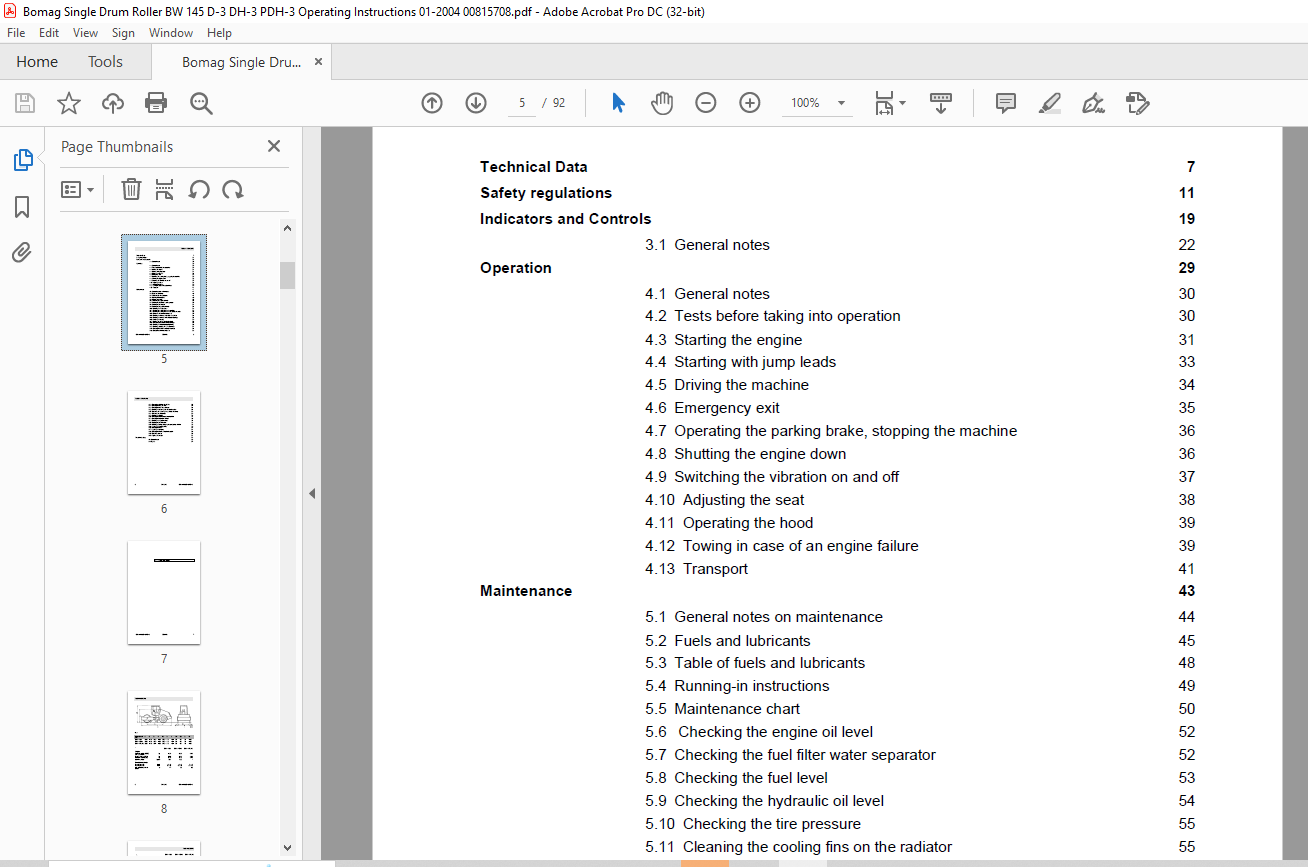Open the fit page options dropdown
Screen dimensions: 1308x867
coord(890,103)
